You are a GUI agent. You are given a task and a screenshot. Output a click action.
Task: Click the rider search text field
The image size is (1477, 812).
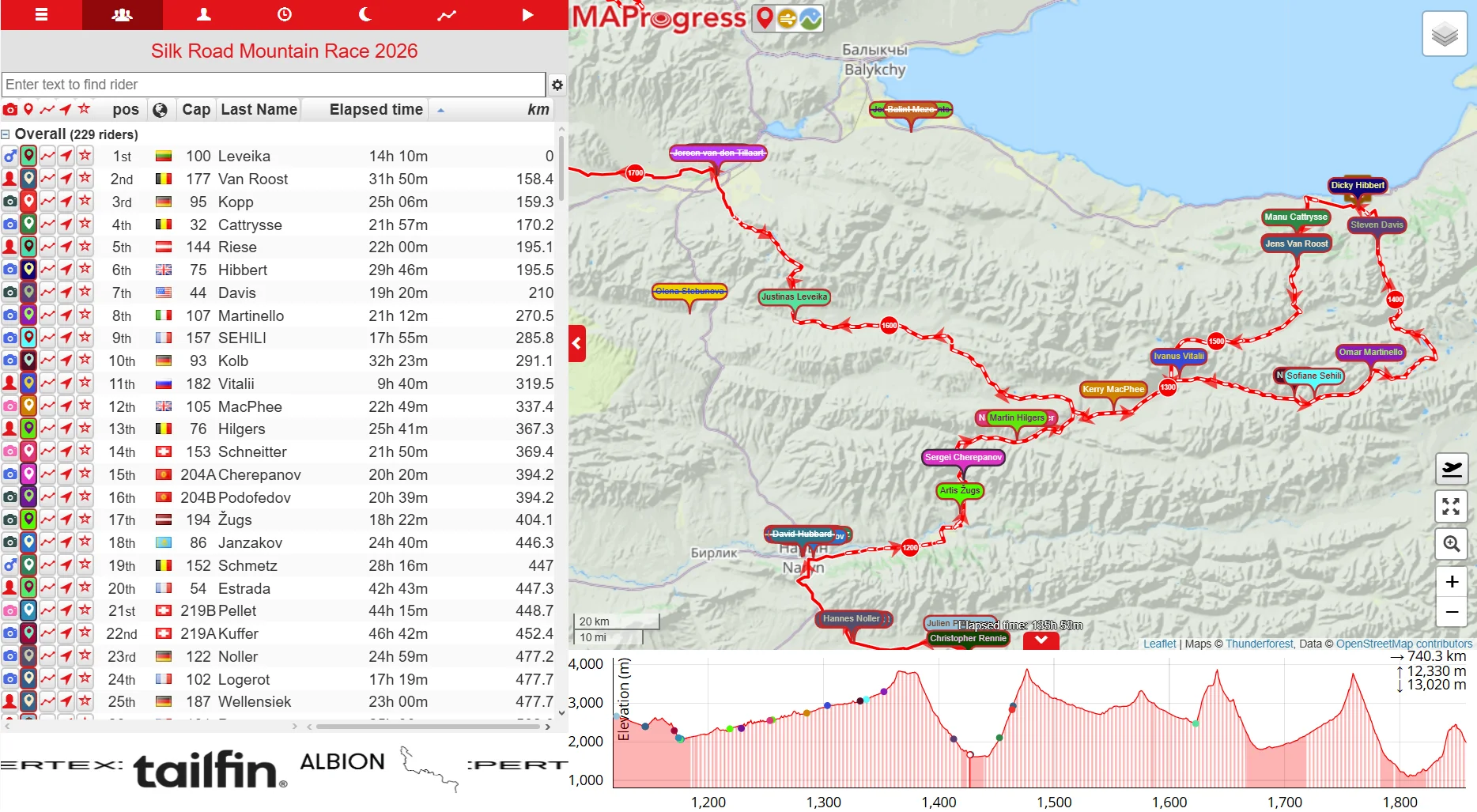[x=274, y=85]
